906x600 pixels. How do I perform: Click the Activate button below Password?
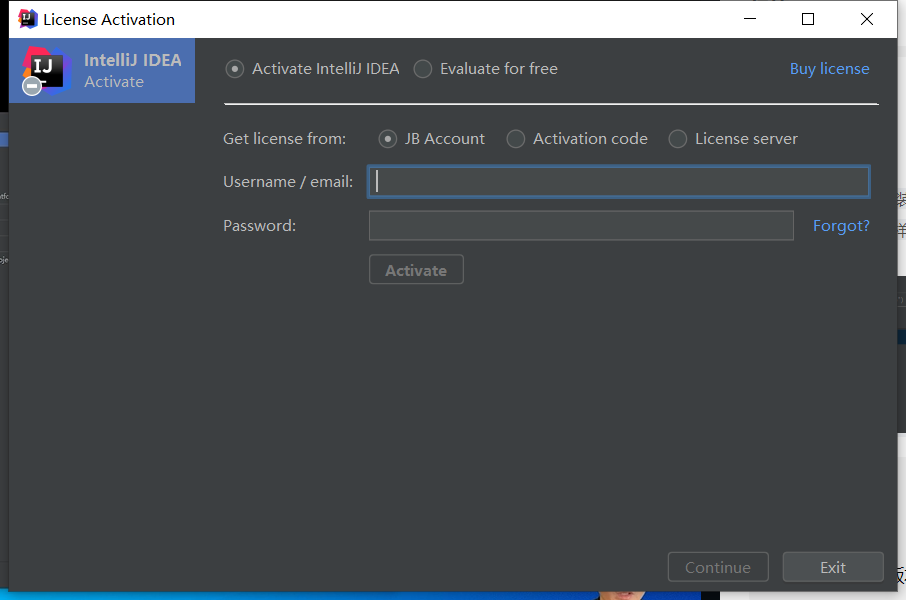[x=416, y=269]
